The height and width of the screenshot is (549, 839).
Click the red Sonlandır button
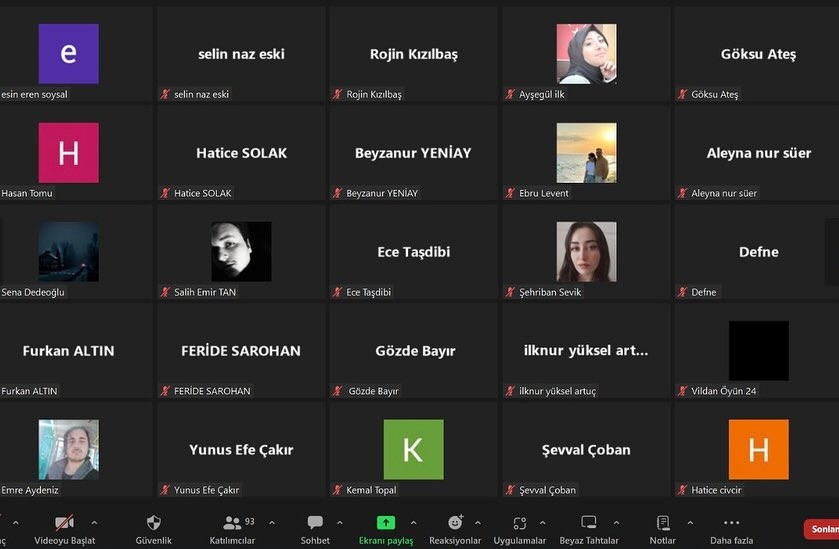822,529
